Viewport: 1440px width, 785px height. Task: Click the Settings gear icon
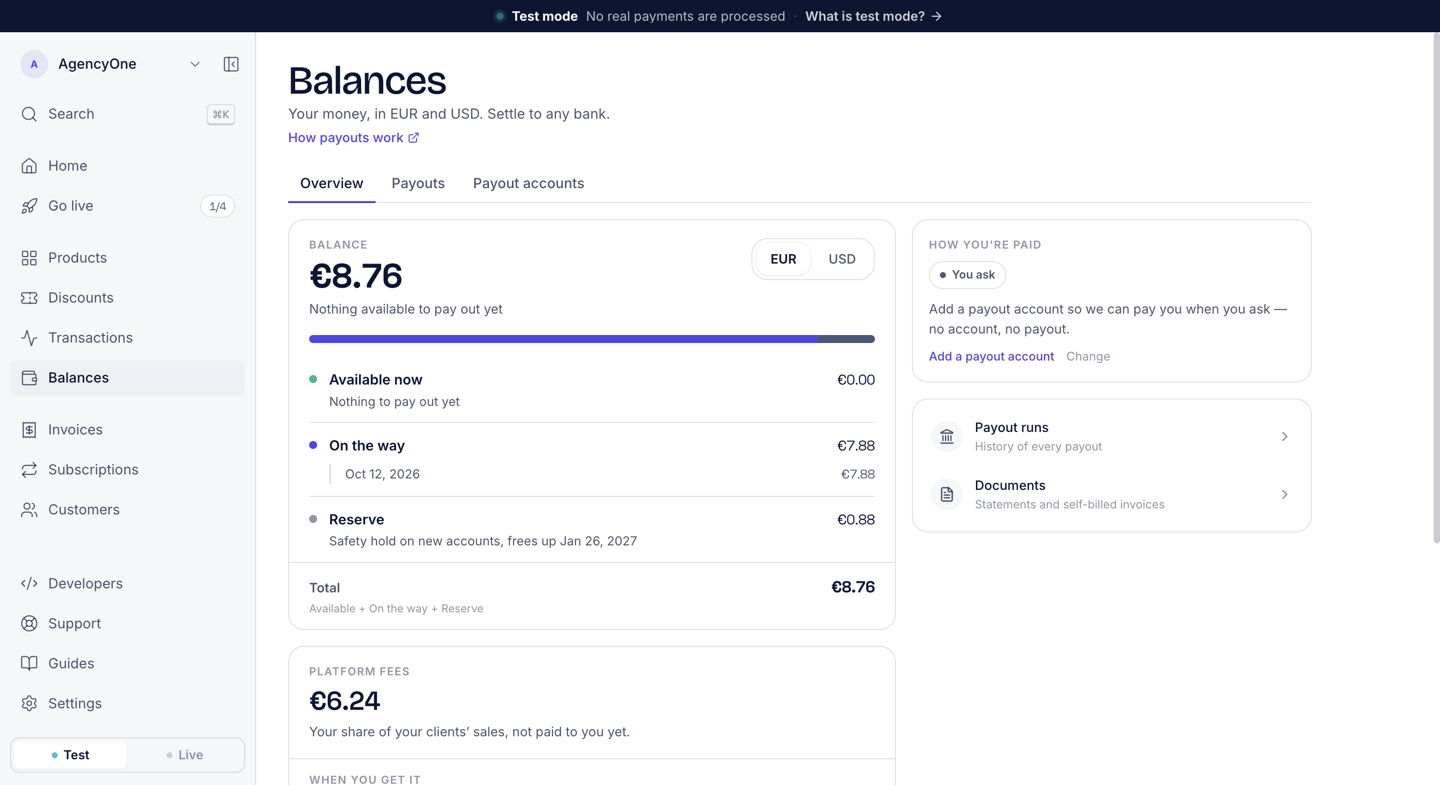pyautogui.click(x=29, y=704)
